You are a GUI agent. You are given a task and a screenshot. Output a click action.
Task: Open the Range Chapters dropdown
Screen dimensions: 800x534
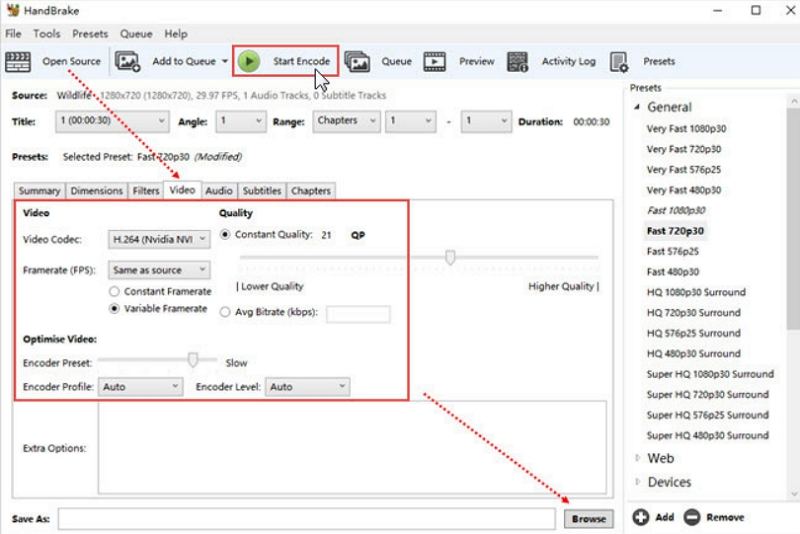click(x=346, y=121)
